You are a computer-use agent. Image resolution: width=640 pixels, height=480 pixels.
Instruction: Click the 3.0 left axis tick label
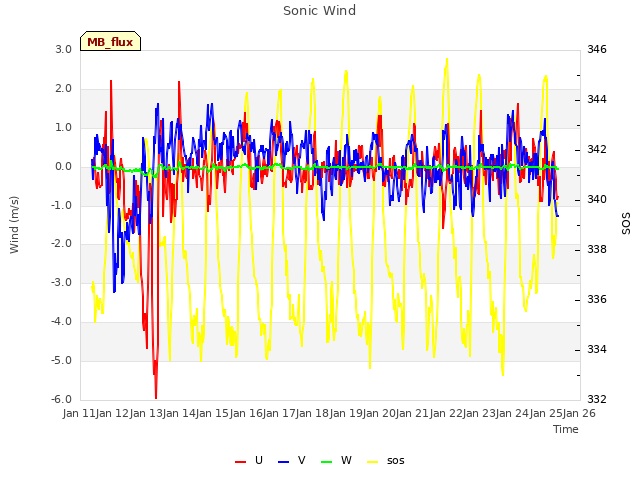(63, 49)
